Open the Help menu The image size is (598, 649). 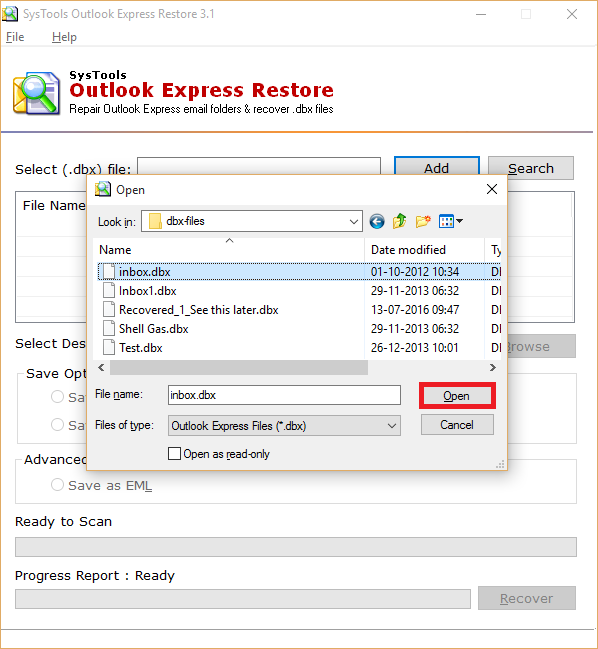coord(64,37)
